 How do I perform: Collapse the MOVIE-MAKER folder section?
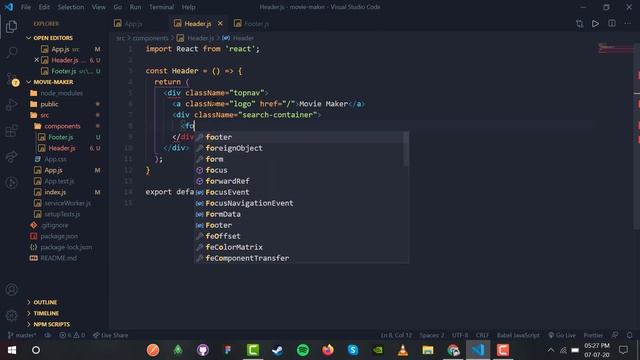[53, 82]
